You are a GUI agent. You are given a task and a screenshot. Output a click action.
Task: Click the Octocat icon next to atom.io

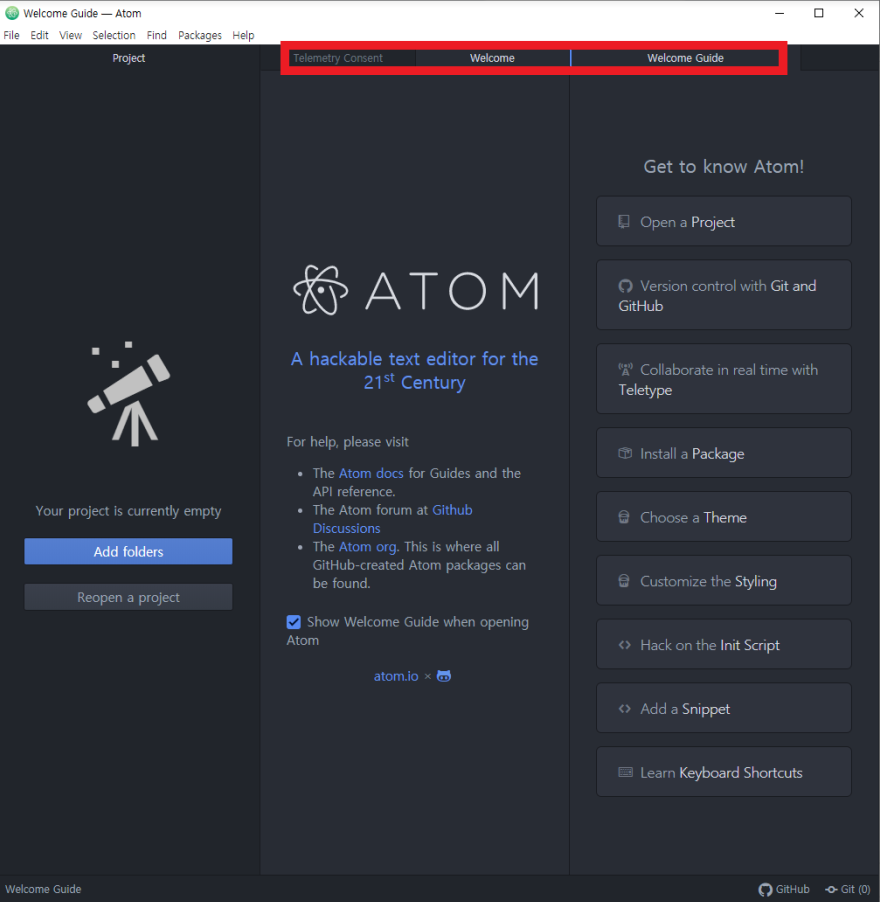(443, 676)
